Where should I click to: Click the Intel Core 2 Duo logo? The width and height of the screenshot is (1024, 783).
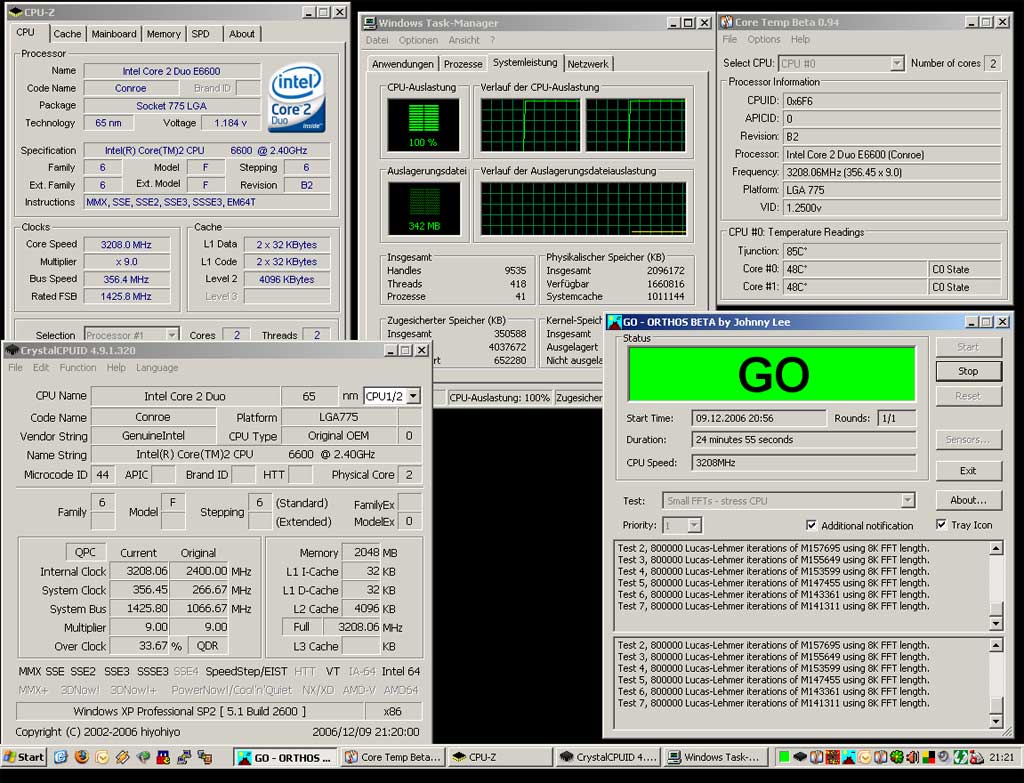(297, 97)
